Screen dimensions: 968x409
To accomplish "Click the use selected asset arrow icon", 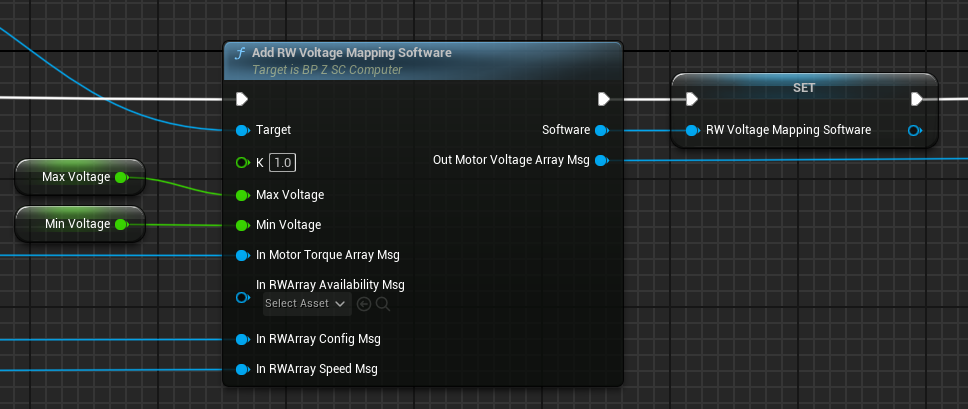I will click(364, 303).
